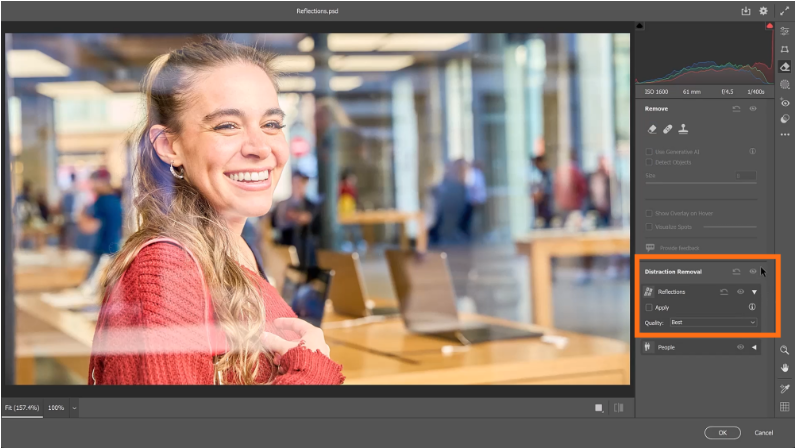The height and width of the screenshot is (448, 795).
Task: Click the Edit sliders icon in right toolbar
Action: (x=785, y=31)
